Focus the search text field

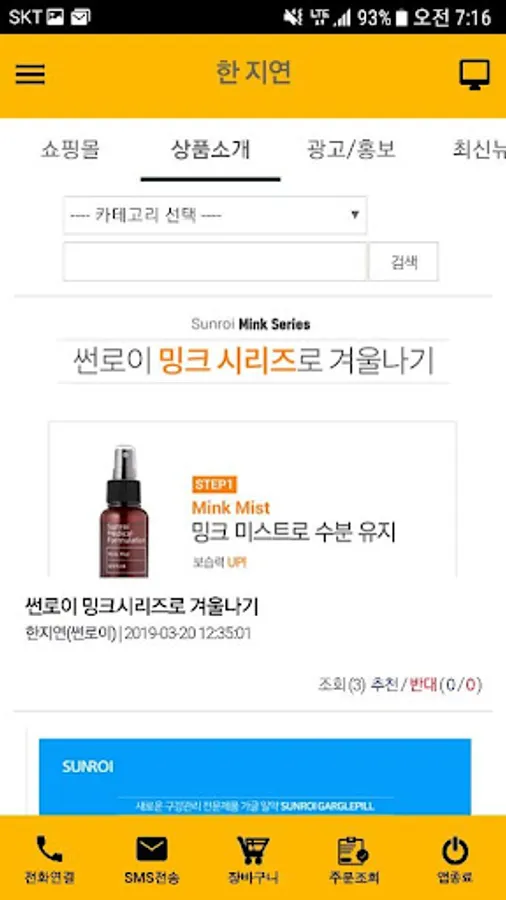coord(215,262)
